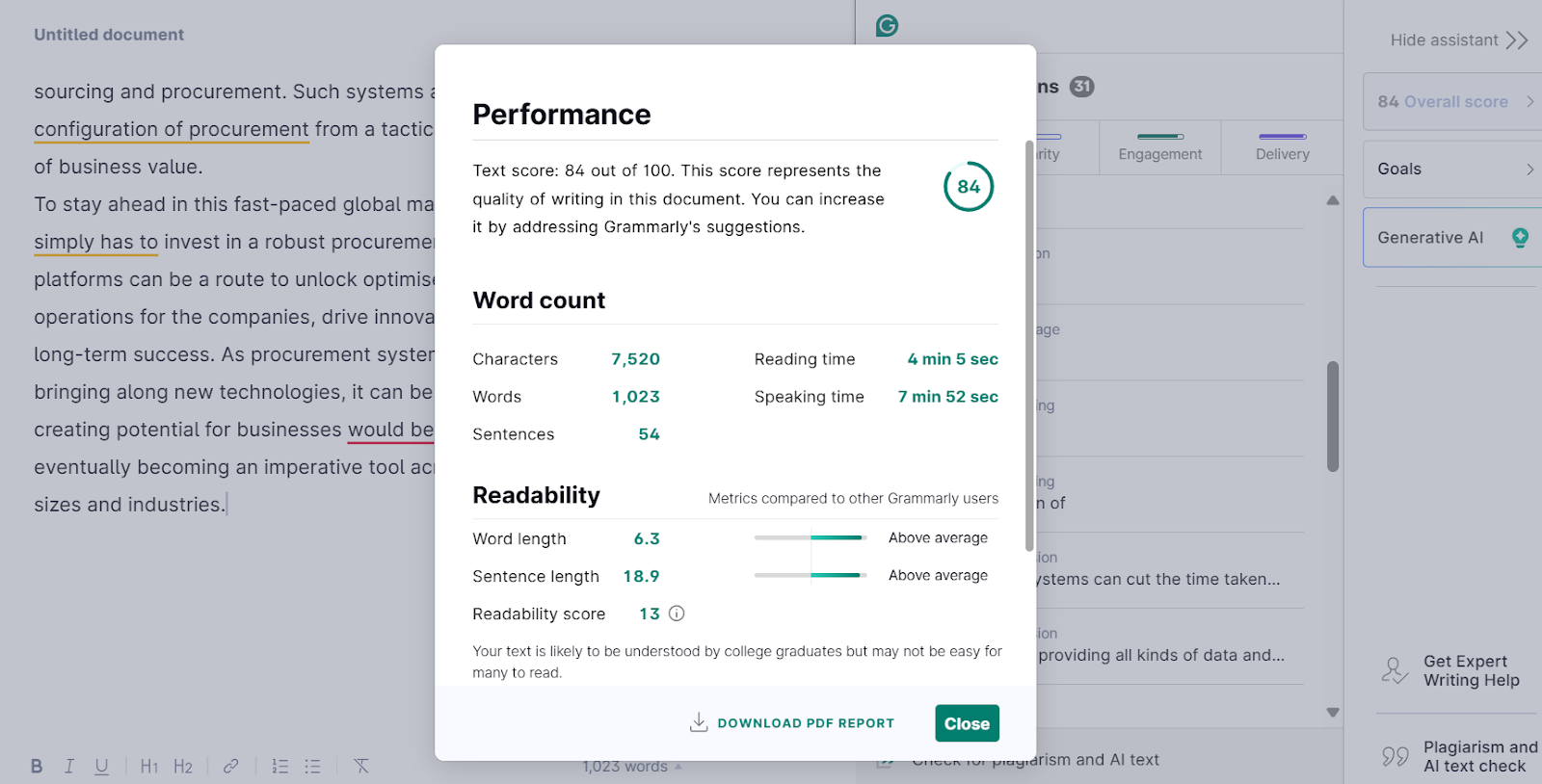
Task: Click the Readability score value 13
Action: [650, 614]
